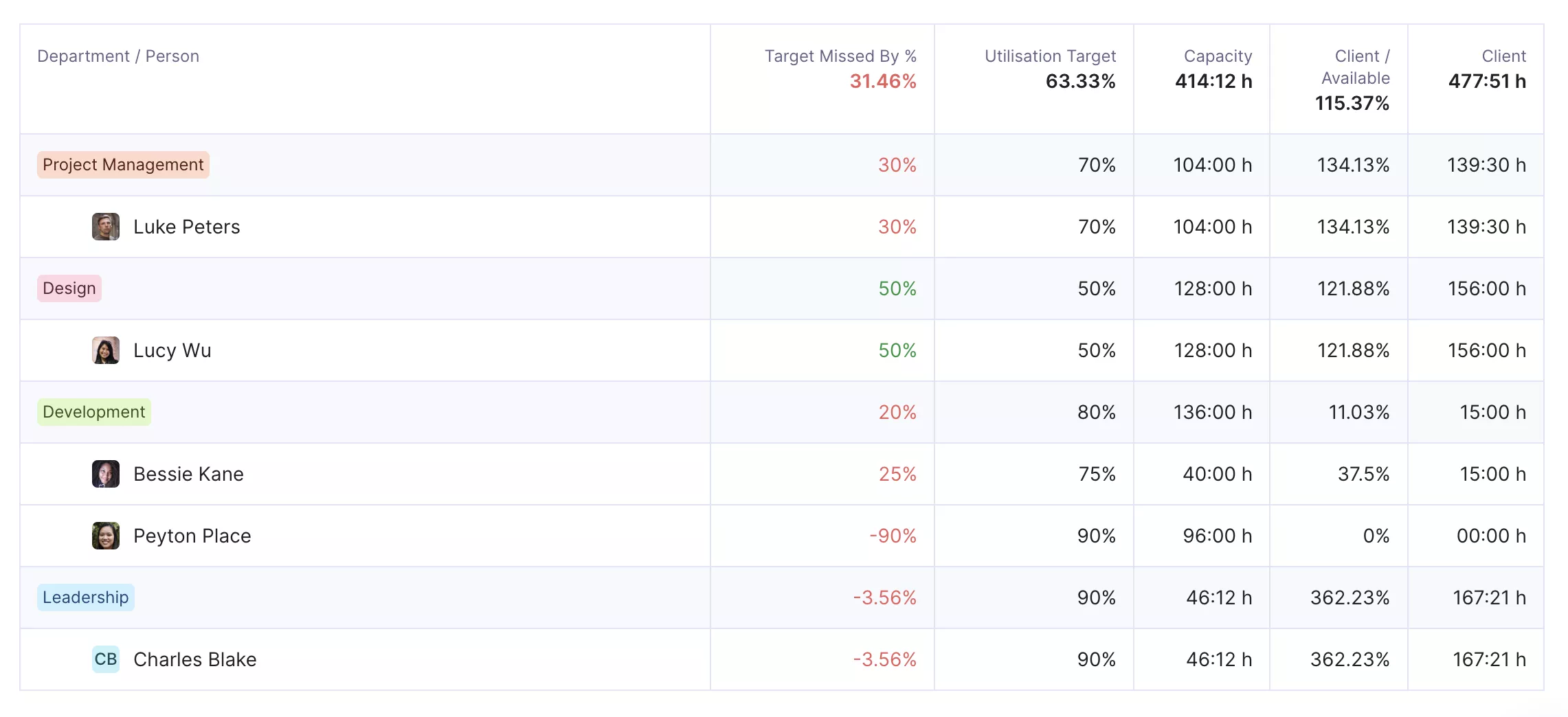Sort by Target Missed By % column

click(x=840, y=56)
